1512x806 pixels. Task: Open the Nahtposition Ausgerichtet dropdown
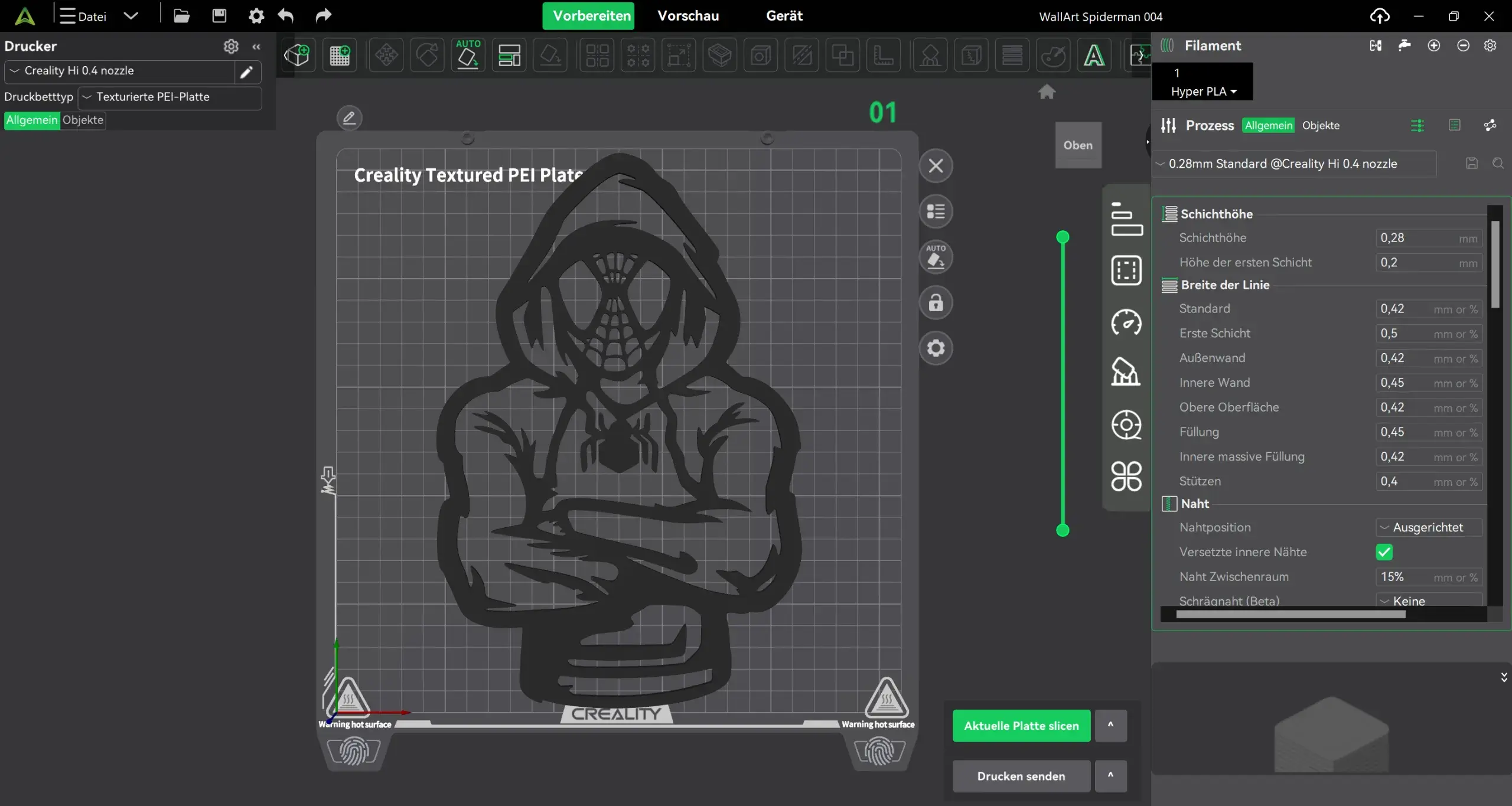1429,527
